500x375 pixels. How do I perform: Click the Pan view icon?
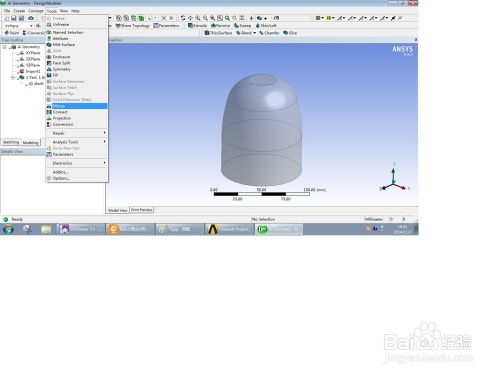coord(190,18)
